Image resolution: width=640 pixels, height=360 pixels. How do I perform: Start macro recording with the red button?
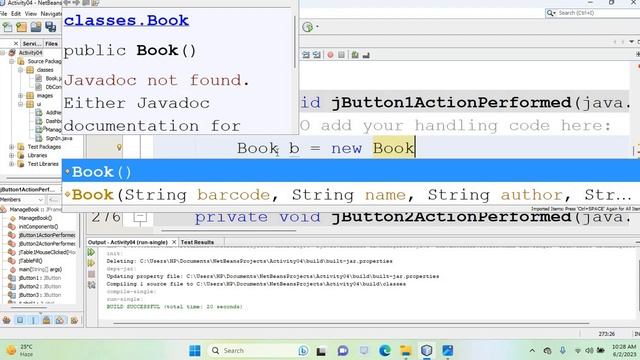click(330, 55)
